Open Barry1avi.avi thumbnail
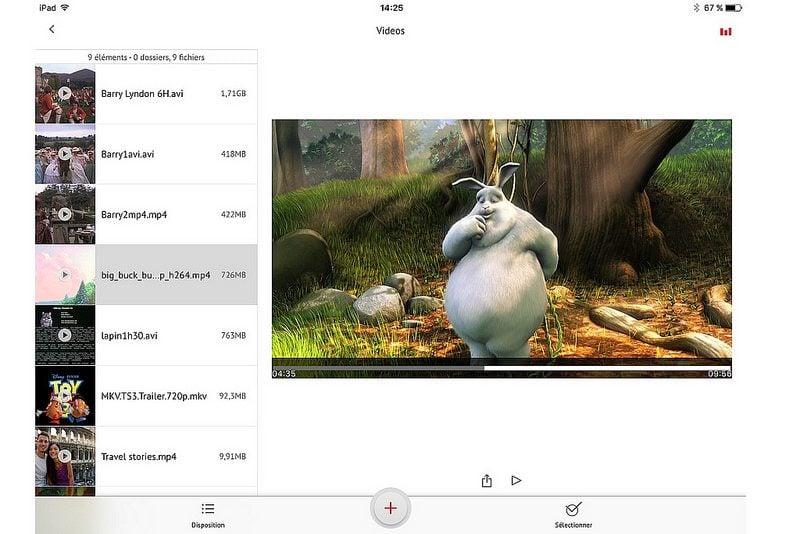The height and width of the screenshot is (534, 800). [x=65, y=154]
